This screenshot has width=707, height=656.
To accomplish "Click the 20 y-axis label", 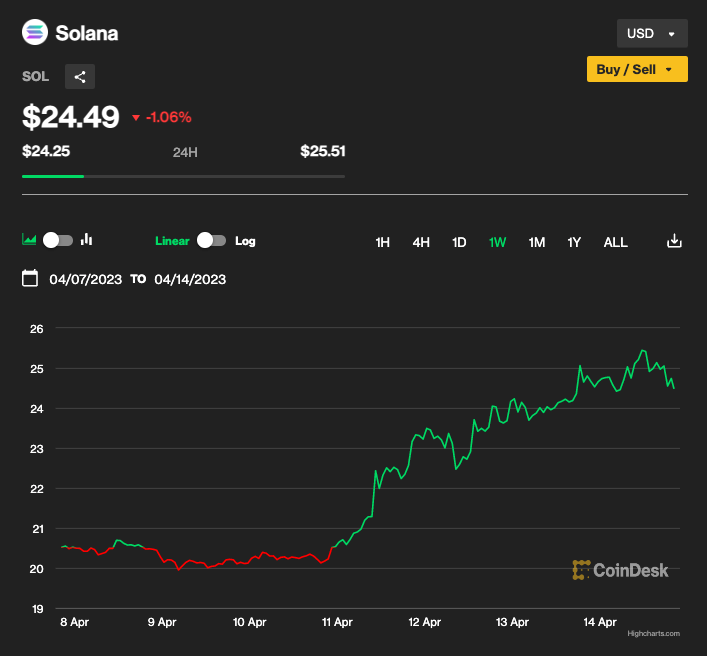I will (x=37, y=569).
